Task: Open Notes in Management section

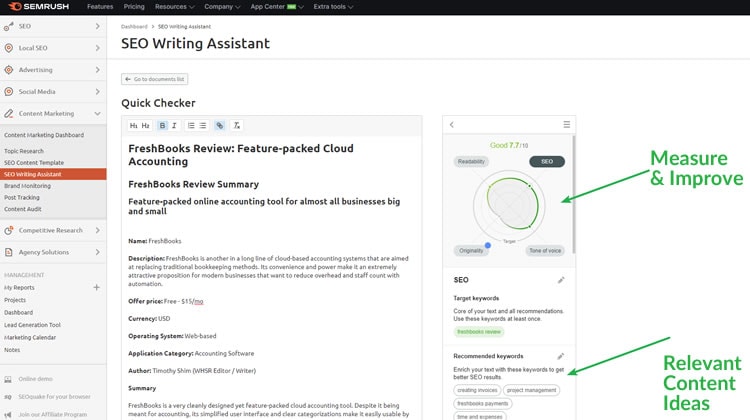Action: coord(12,350)
